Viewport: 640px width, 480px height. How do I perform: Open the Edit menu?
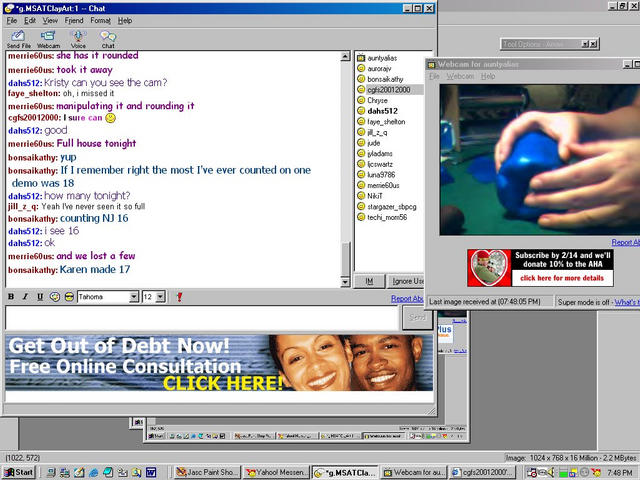30,20
